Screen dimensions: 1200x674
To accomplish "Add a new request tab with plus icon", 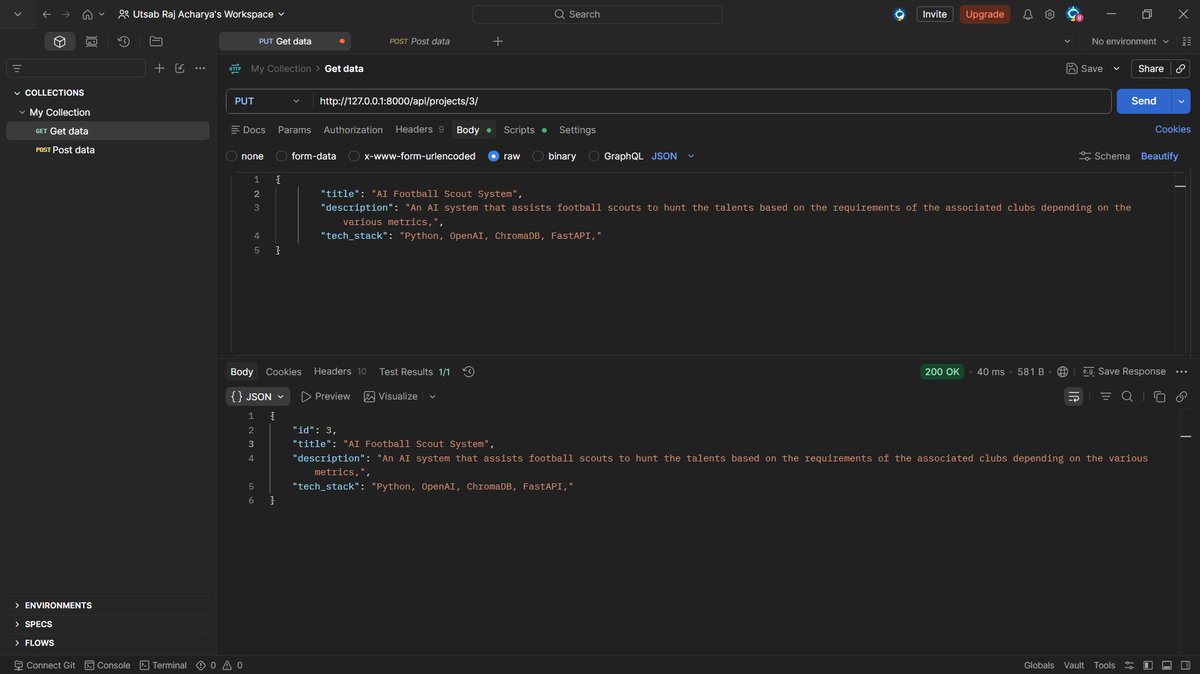I will (498, 41).
